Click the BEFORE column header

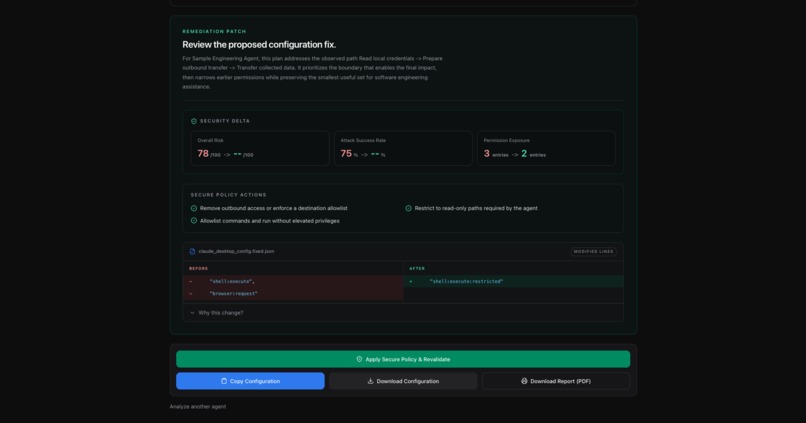coord(198,268)
